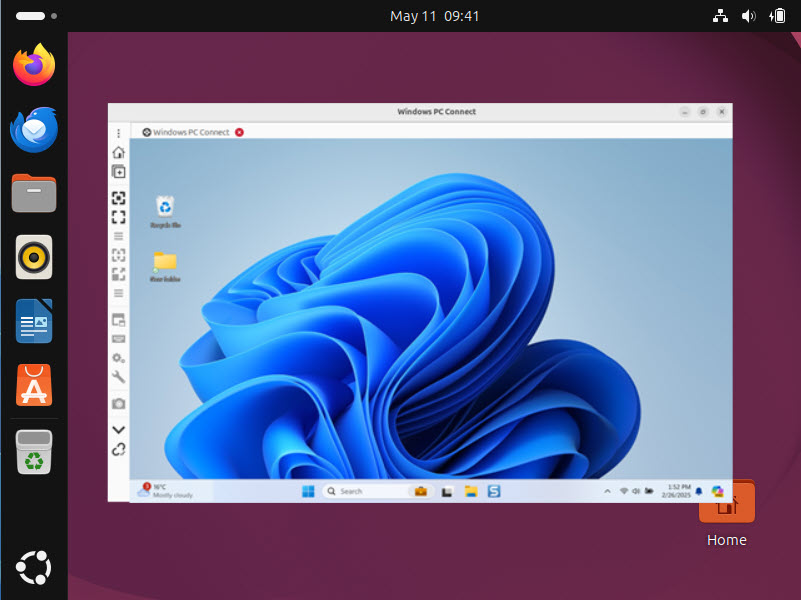Launch Thunderbird Mail from the dock
801x600 pixels.
pos(34,129)
